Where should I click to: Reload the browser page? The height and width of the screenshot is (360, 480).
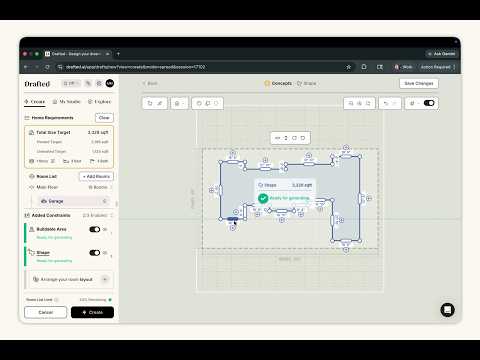click(x=47, y=67)
